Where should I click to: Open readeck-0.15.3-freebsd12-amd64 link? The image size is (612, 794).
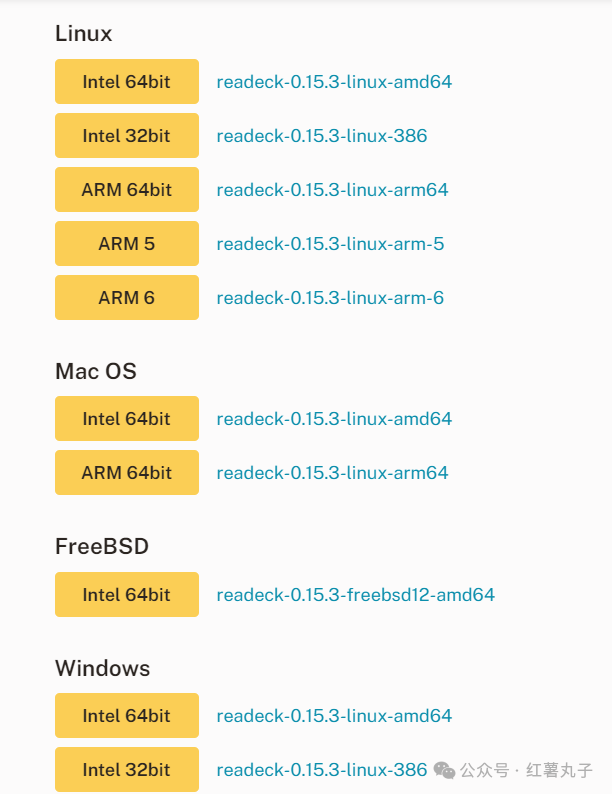(355, 594)
